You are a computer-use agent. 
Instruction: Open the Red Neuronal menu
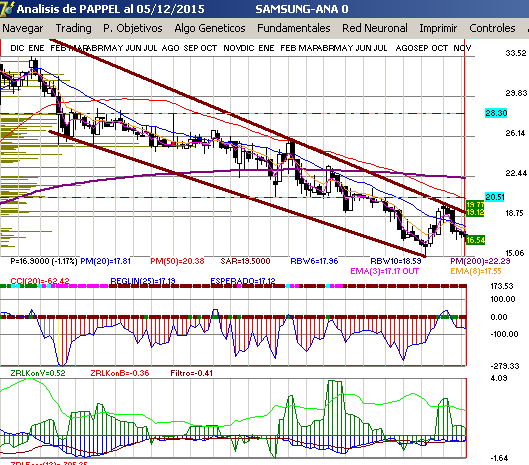pos(375,28)
